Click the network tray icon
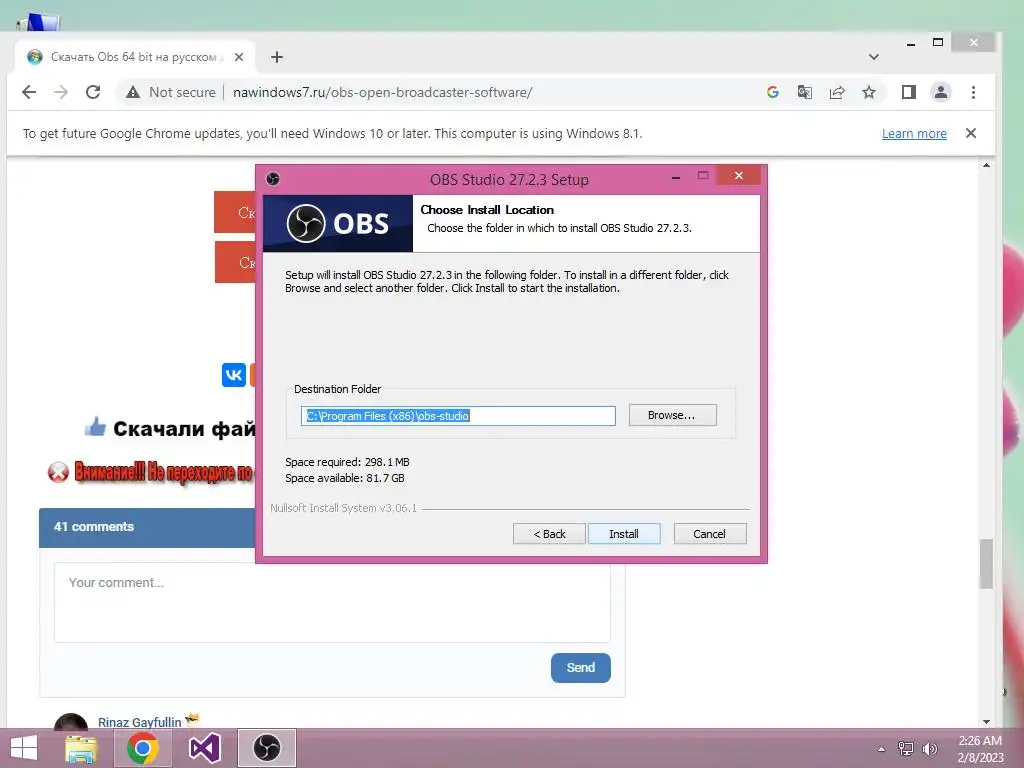 pyautogui.click(x=906, y=748)
